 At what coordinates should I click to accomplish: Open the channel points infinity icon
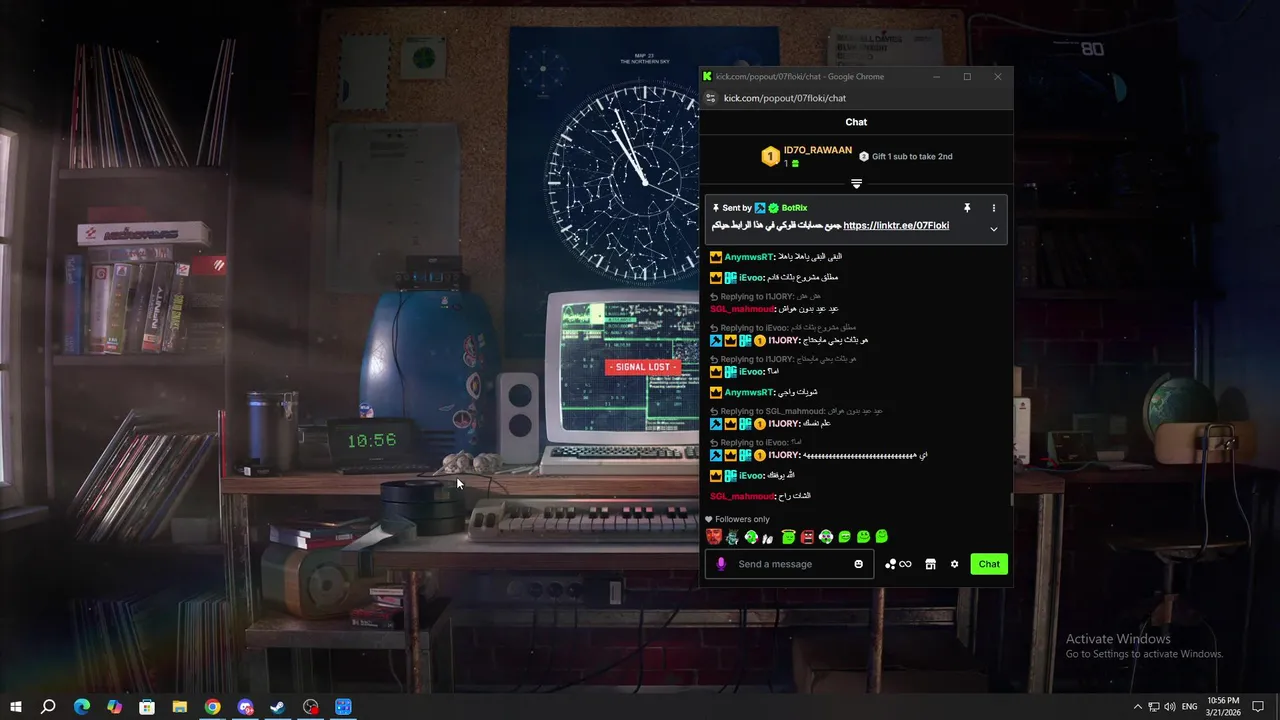point(898,564)
